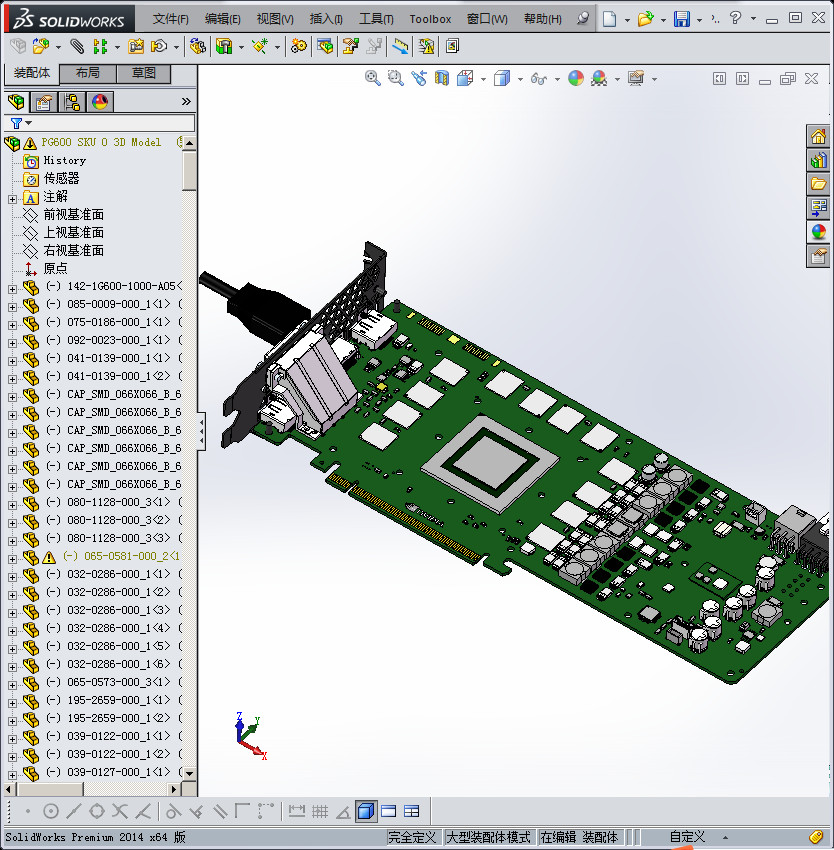Switch to the 布局 tab
This screenshot has width=834, height=850.
(88, 73)
